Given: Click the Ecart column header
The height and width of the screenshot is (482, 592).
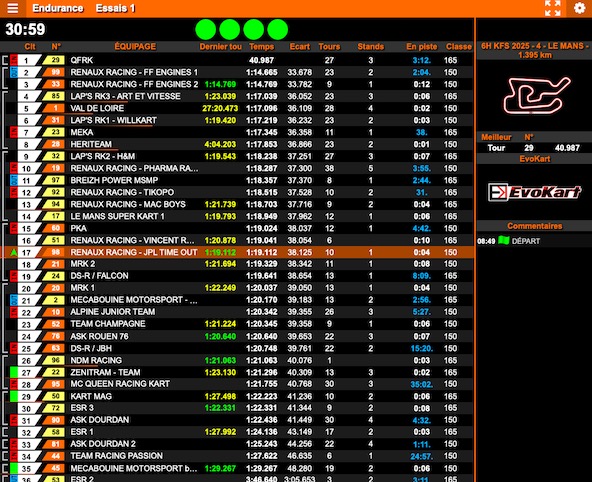Looking at the screenshot, I should (300, 46).
